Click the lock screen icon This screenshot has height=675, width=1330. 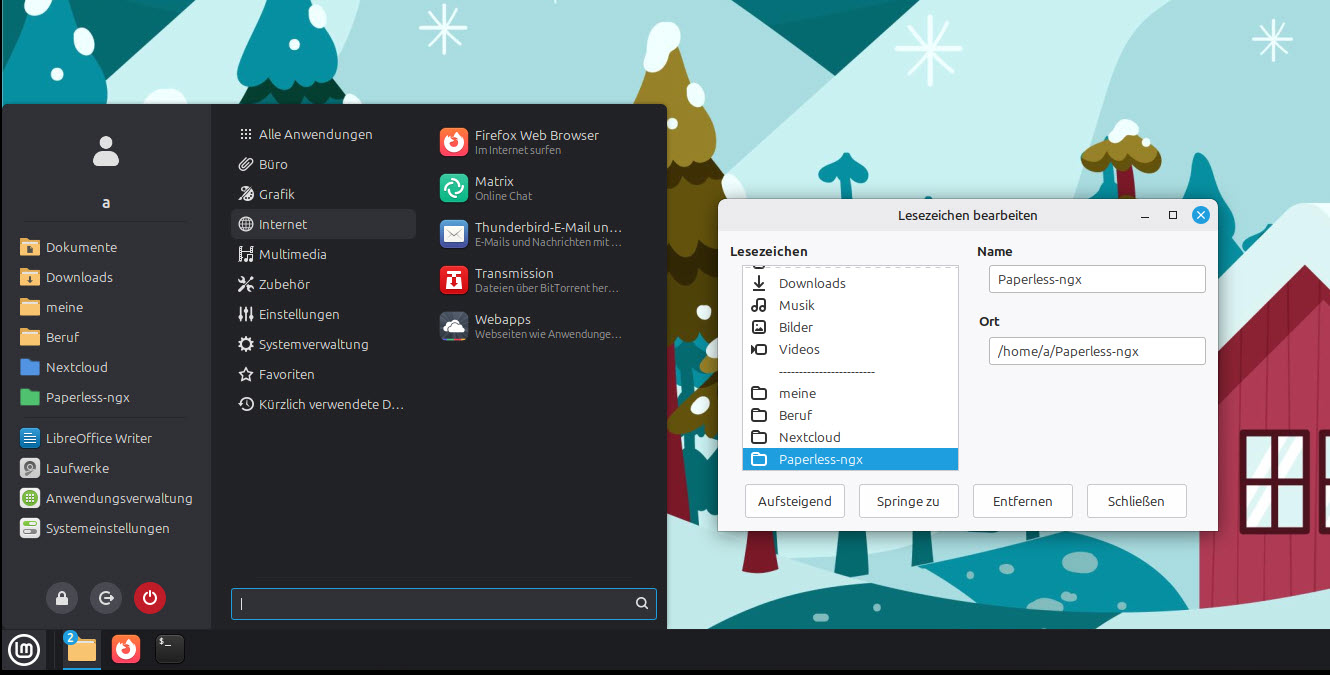(62, 598)
